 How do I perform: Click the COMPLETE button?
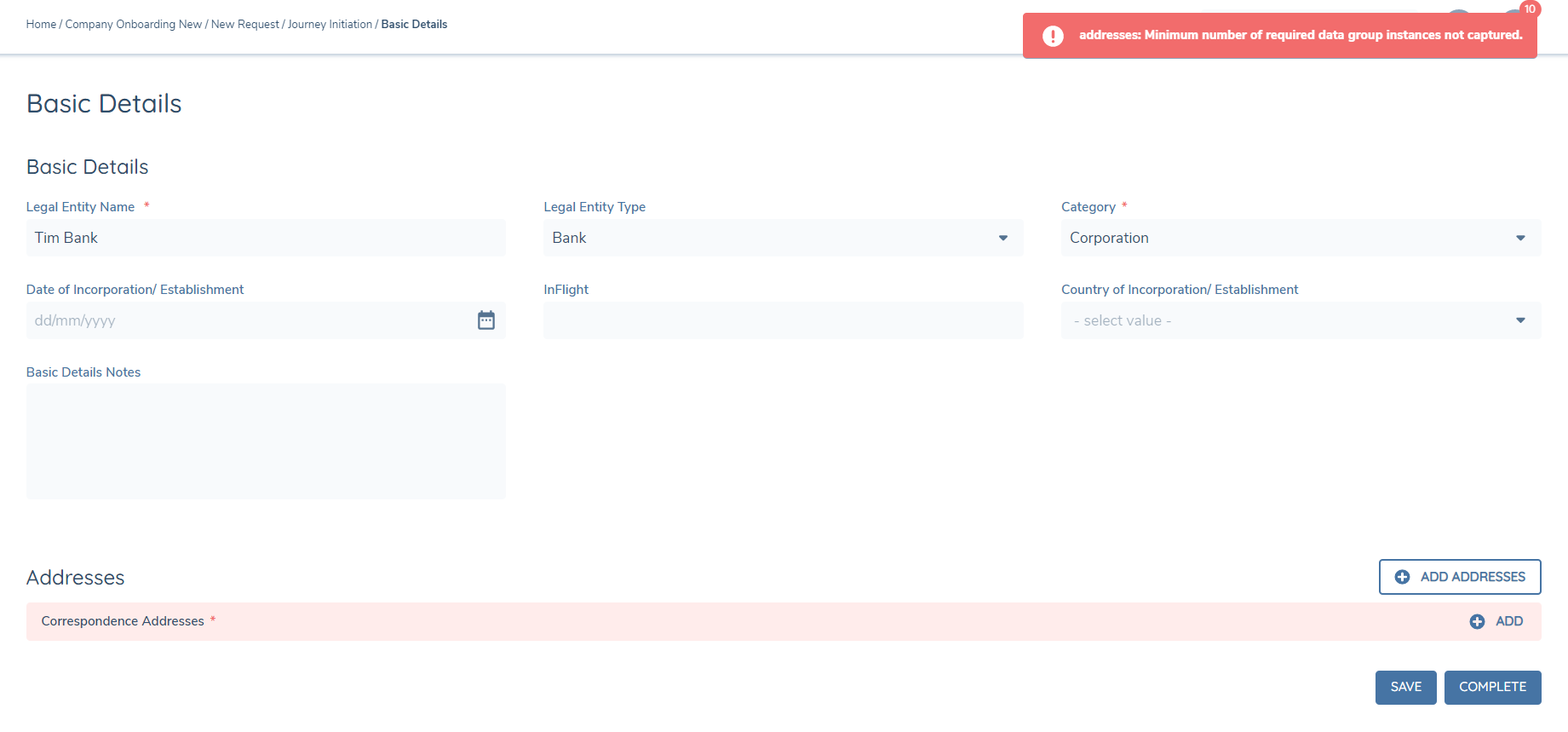(1492, 687)
